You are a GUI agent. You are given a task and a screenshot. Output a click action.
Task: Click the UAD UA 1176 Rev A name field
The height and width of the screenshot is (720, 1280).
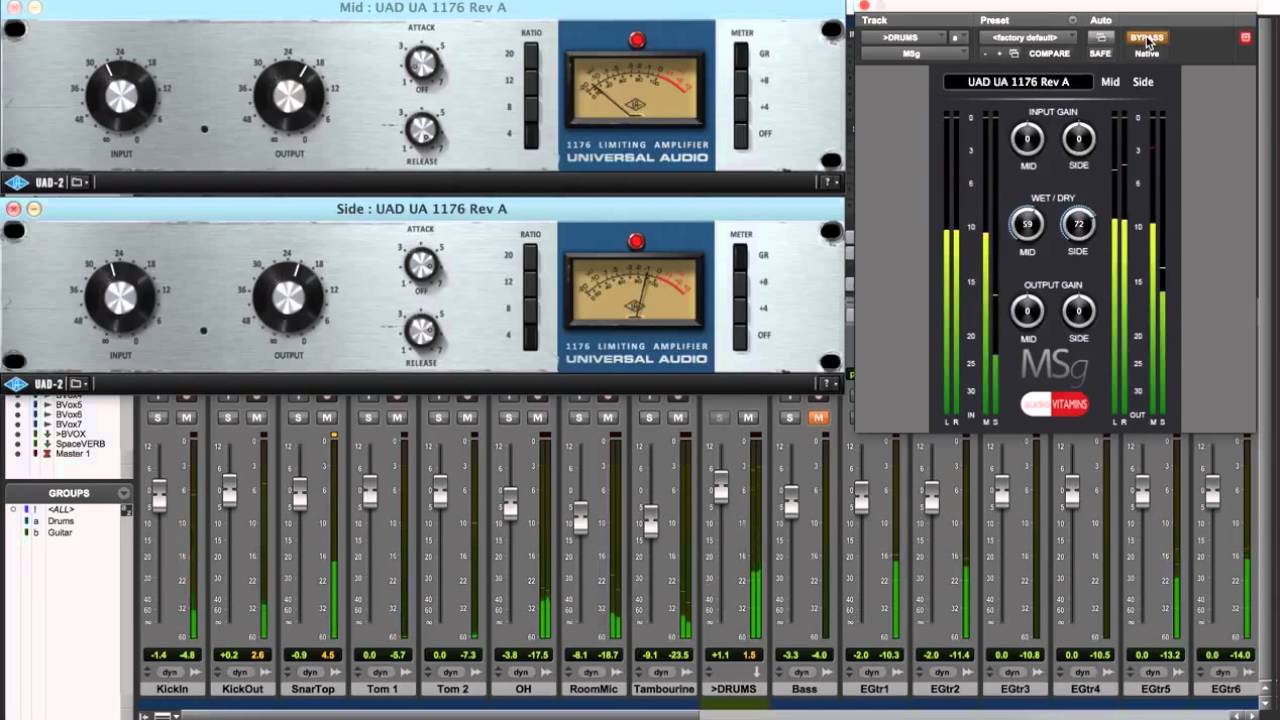coord(1018,82)
